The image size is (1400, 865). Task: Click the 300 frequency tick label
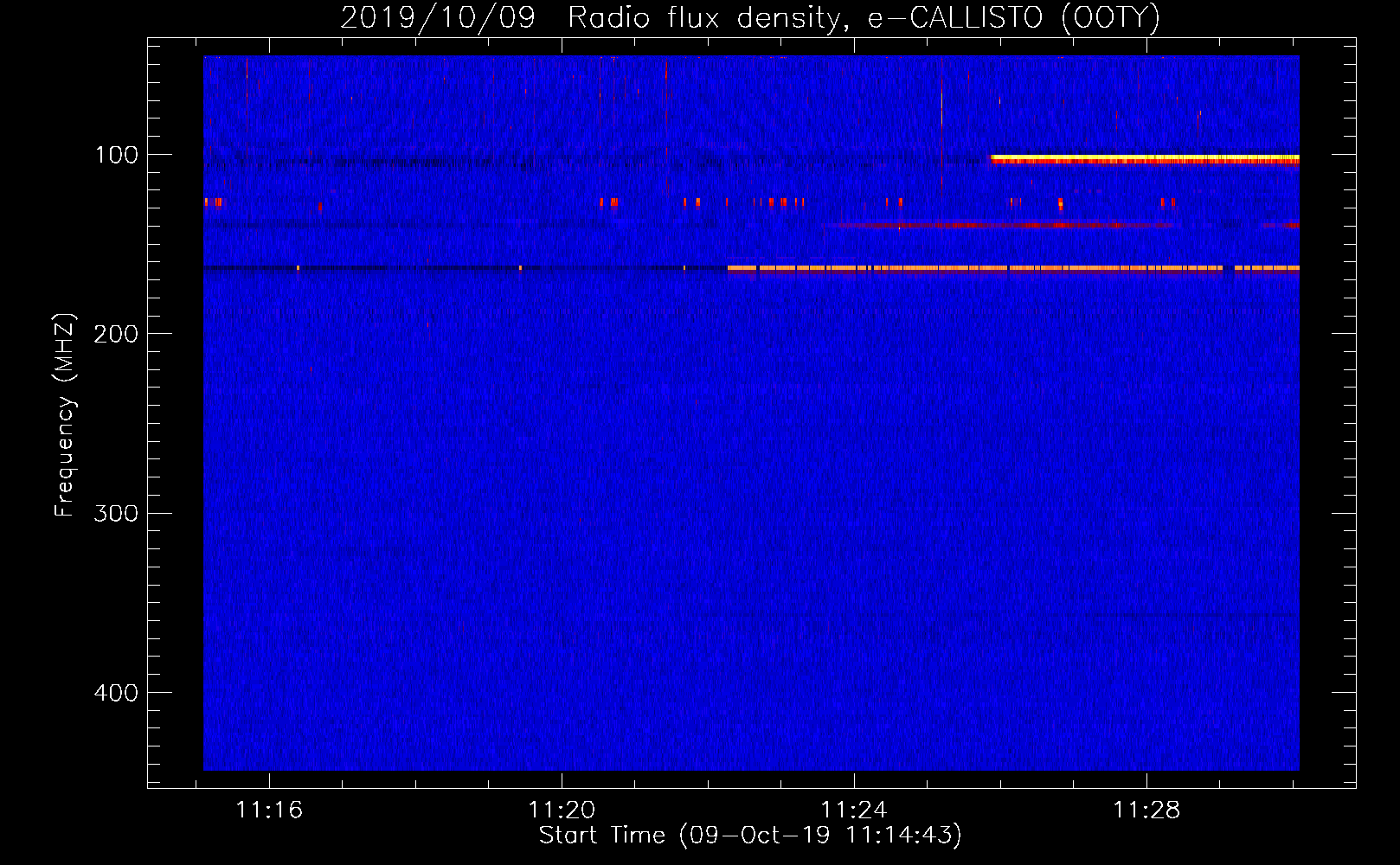point(115,513)
